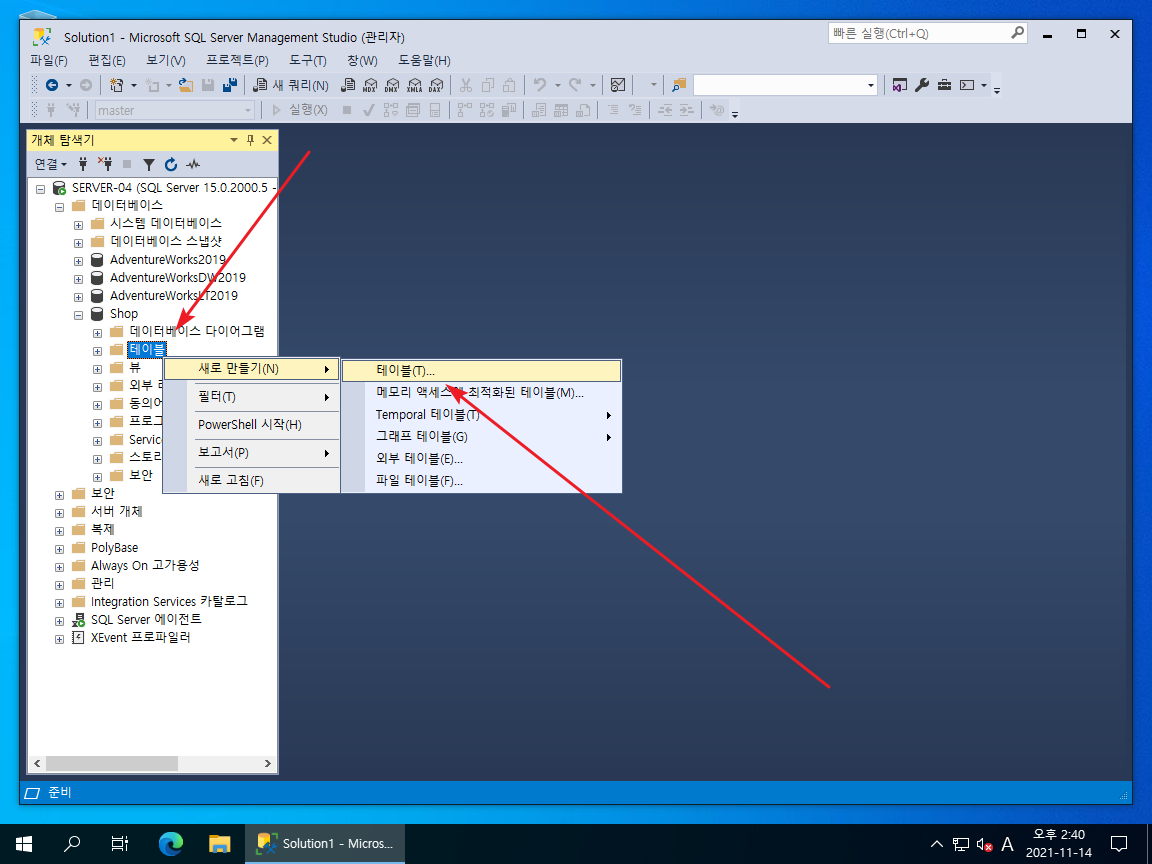This screenshot has height=864, width=1152.
Task: Select 새로 고침(F) in context menu
Action: point(251,480)
